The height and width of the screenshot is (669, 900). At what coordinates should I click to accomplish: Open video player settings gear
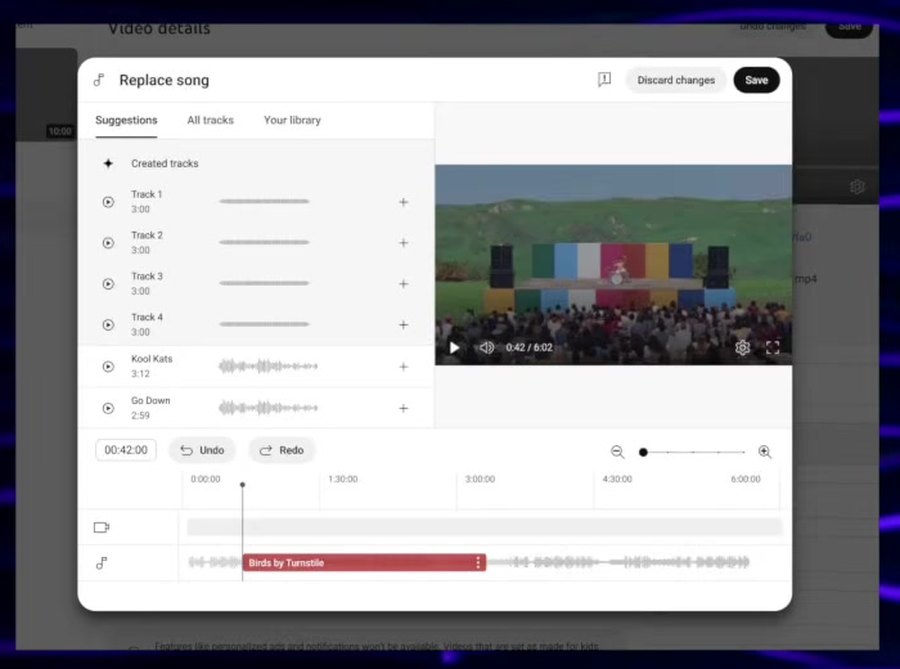click(x=742, y=348)
